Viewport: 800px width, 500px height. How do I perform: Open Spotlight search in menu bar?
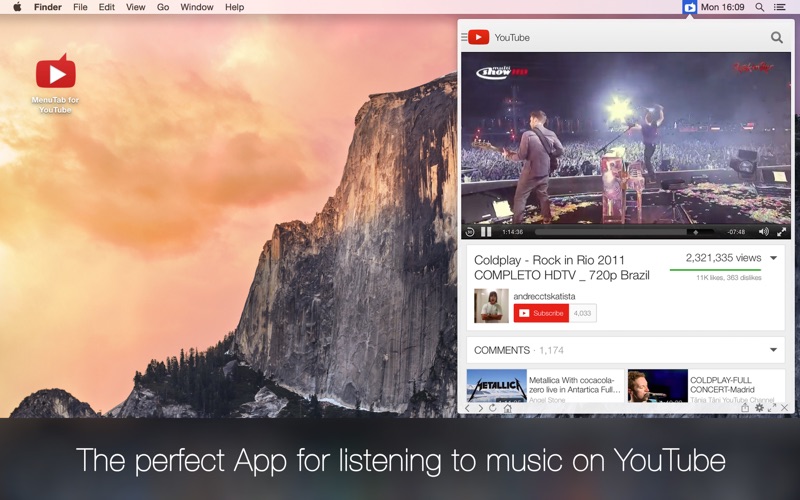click(x=760, y=7)
